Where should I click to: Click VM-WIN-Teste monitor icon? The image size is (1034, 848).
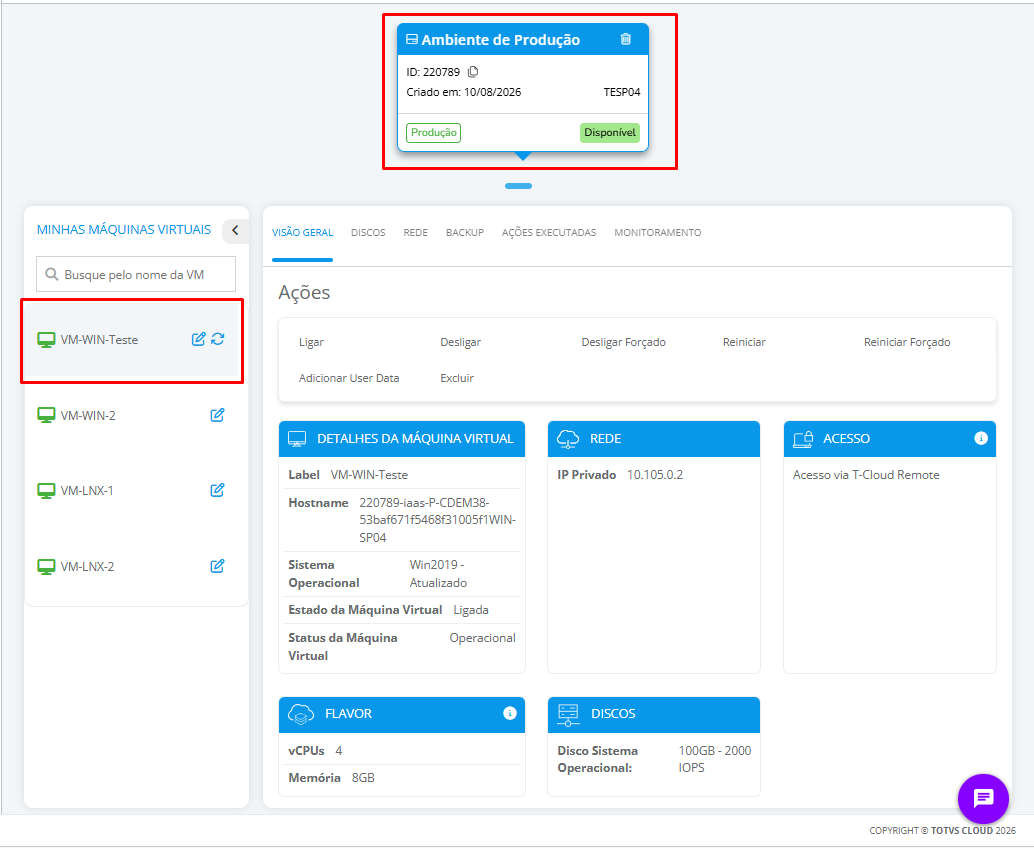coord(46,340)
